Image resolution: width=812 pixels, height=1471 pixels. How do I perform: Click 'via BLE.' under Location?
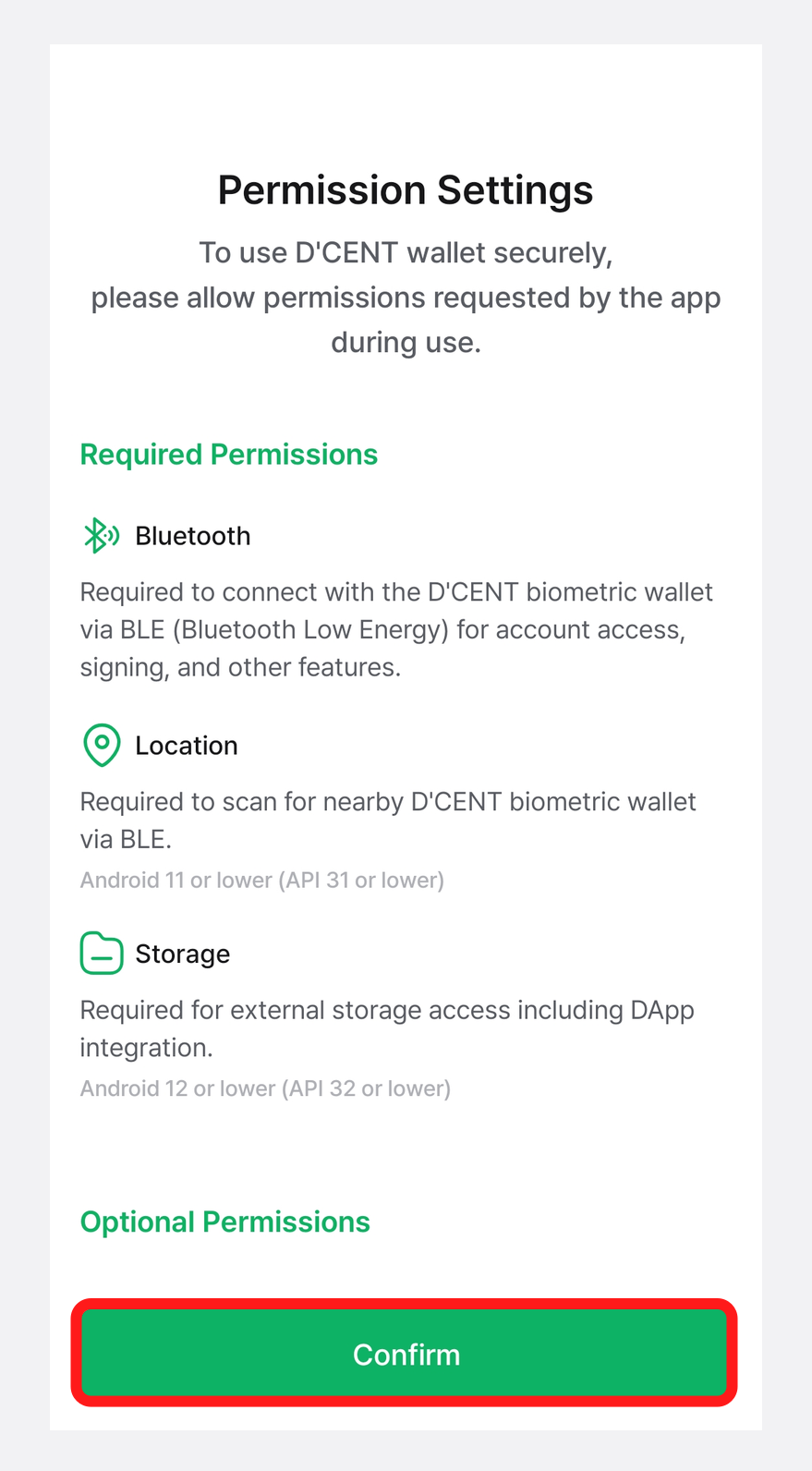point(126,839)
